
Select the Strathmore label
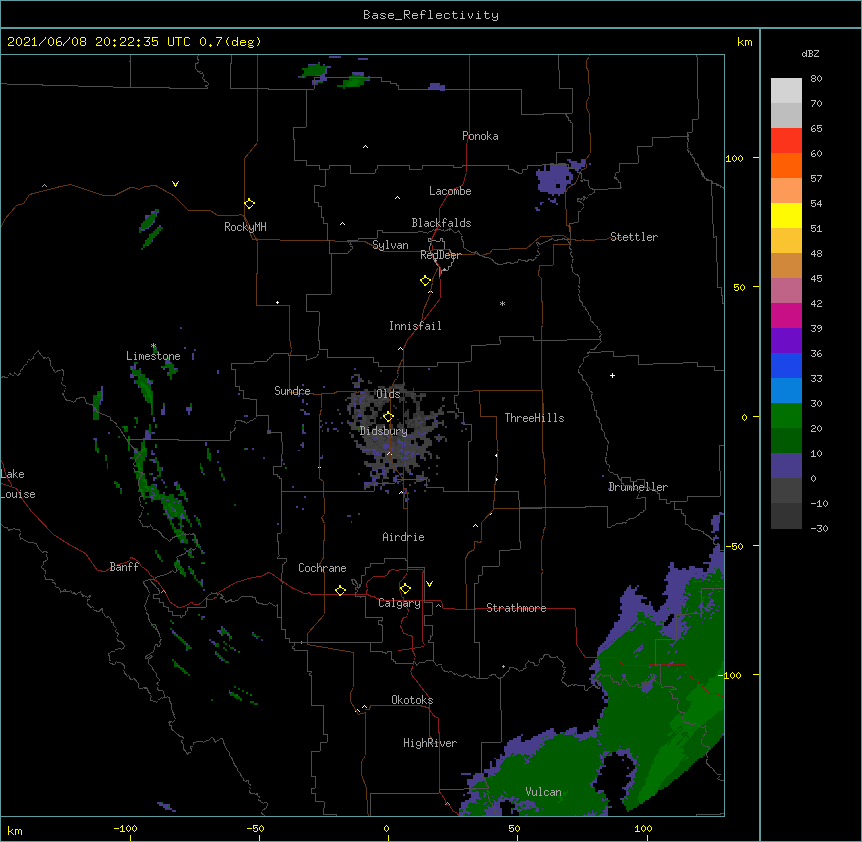click(x=516, y=608)
